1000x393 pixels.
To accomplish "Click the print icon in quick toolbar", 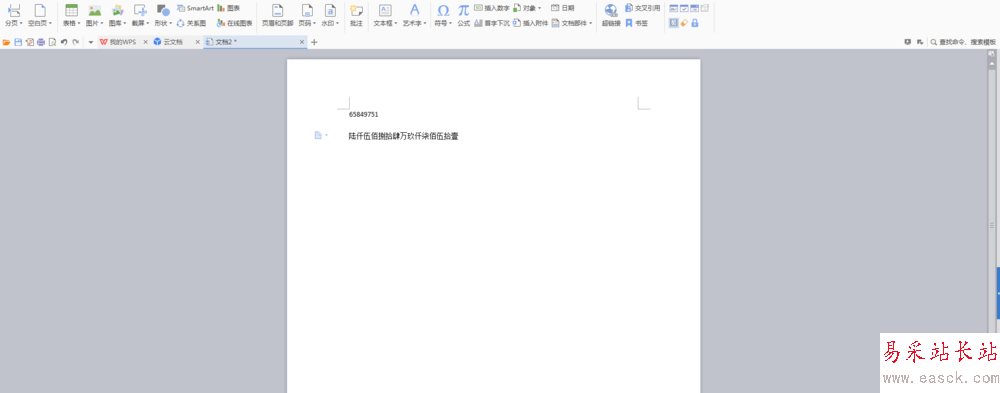I will (41, 42).
